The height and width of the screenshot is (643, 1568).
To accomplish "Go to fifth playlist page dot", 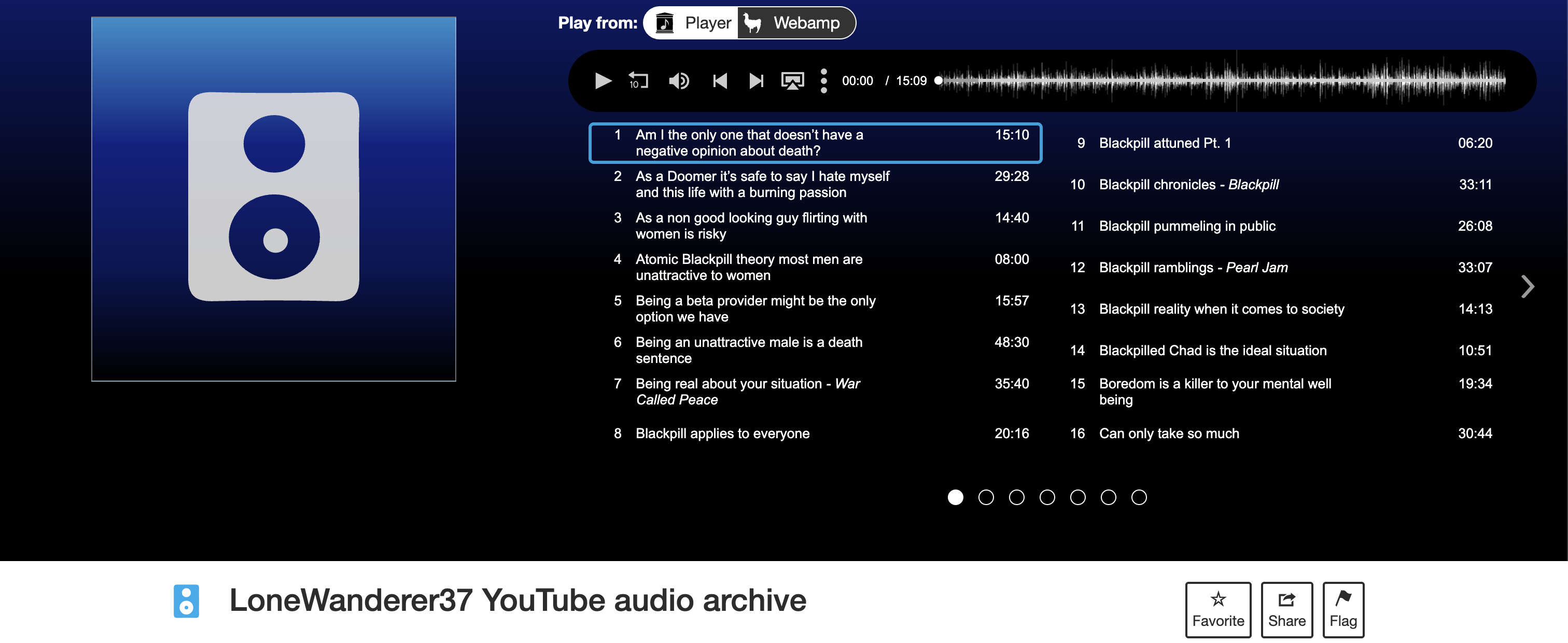I will (1078, 497).
